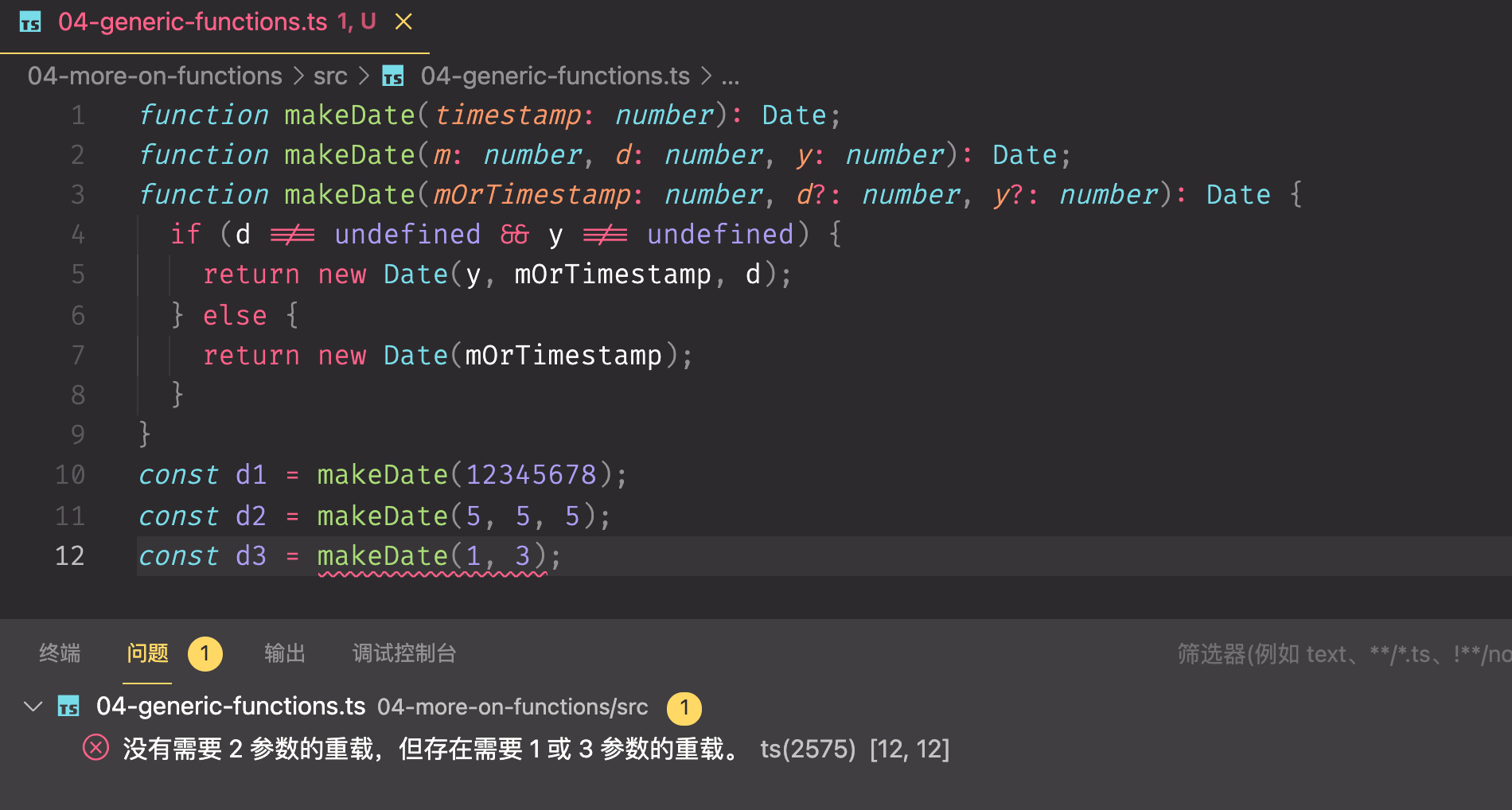Click the TS icon in the problems list

coord(68,707)
